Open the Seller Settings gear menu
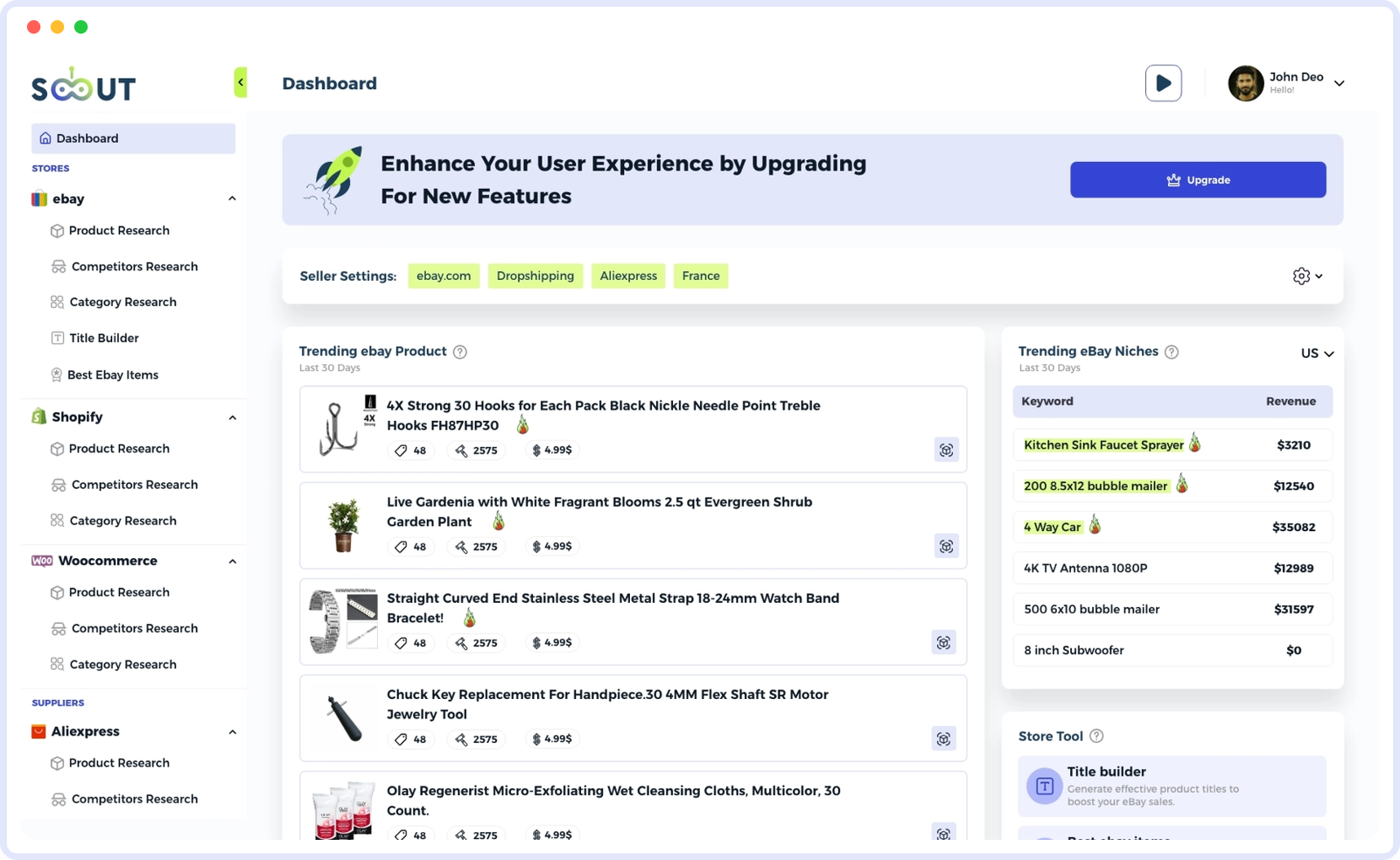The height and width of the screenshot is (860, 1400). point(1307,276)
